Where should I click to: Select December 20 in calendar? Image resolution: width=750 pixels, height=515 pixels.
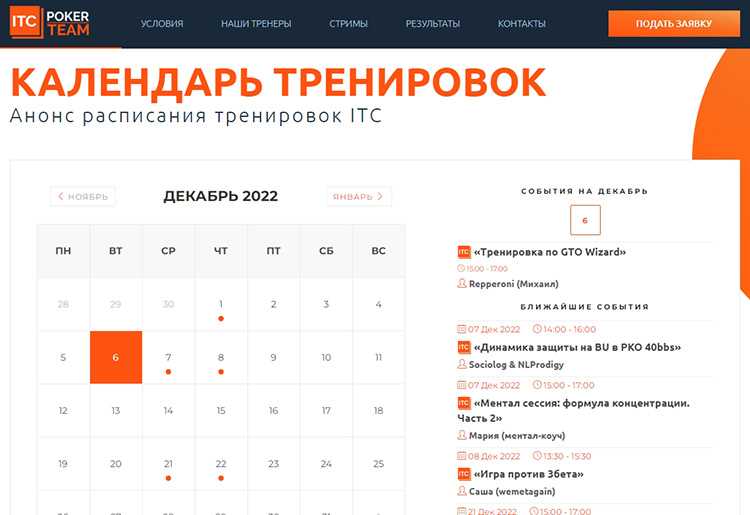(x=116, y=464)
